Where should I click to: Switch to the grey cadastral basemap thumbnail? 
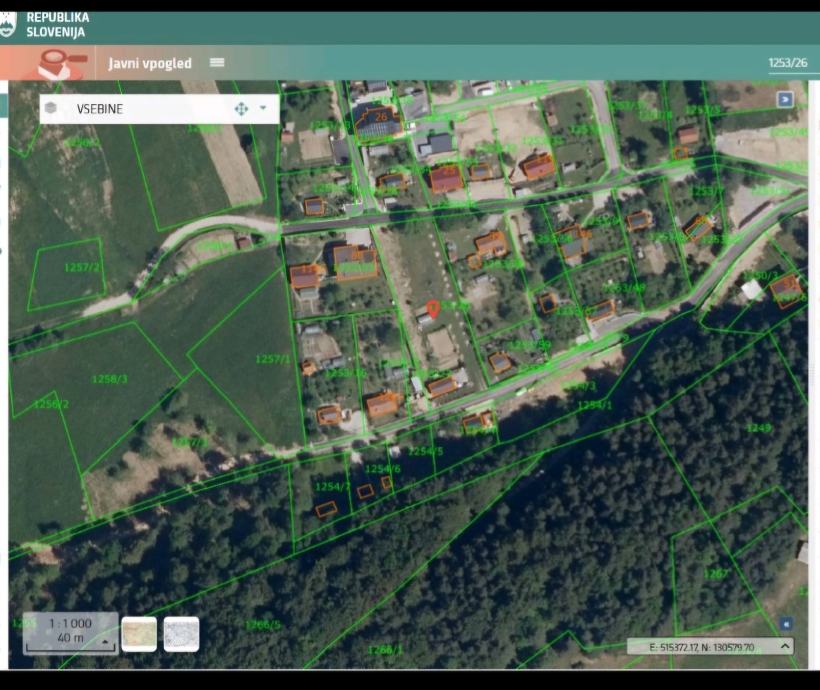181,633
